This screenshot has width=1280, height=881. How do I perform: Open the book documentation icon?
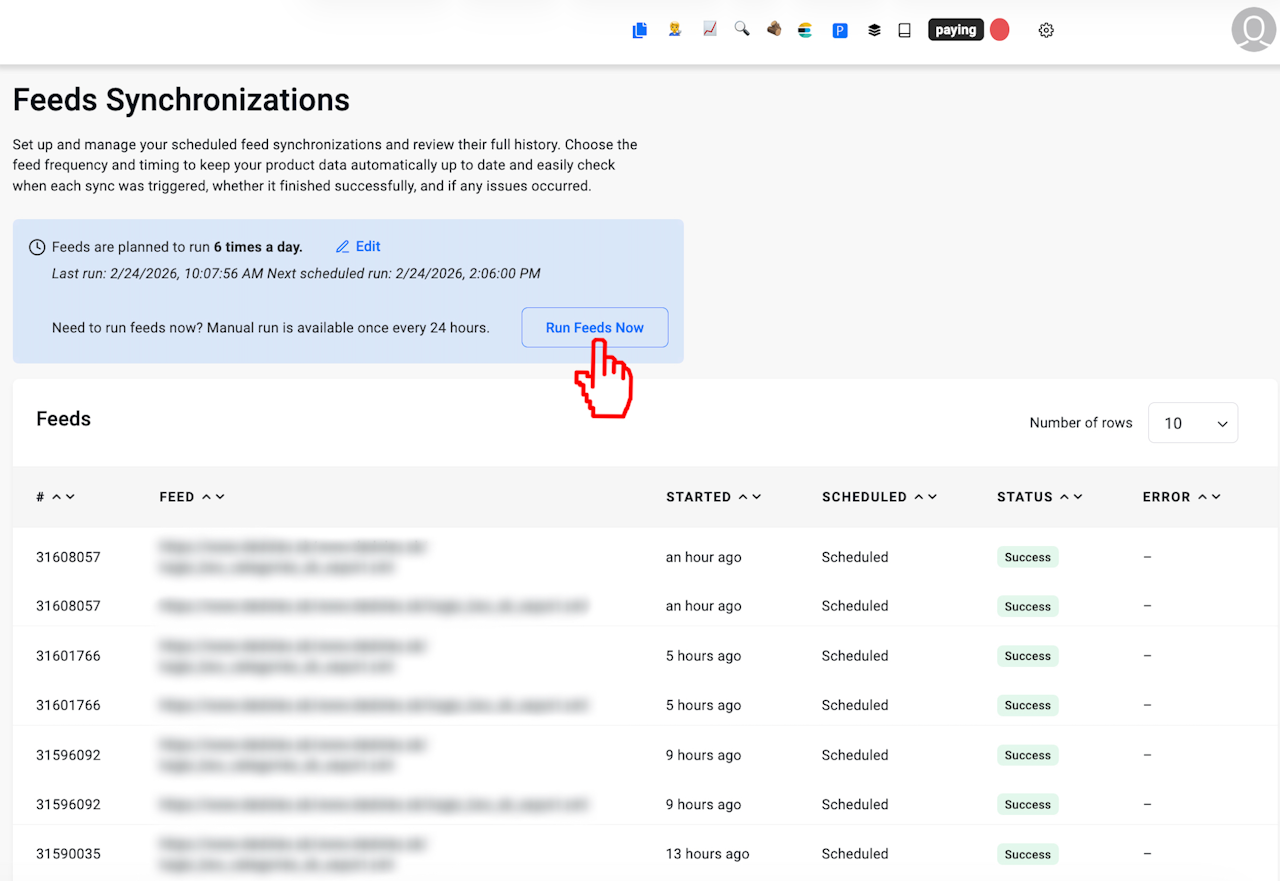tap(905, 30)
